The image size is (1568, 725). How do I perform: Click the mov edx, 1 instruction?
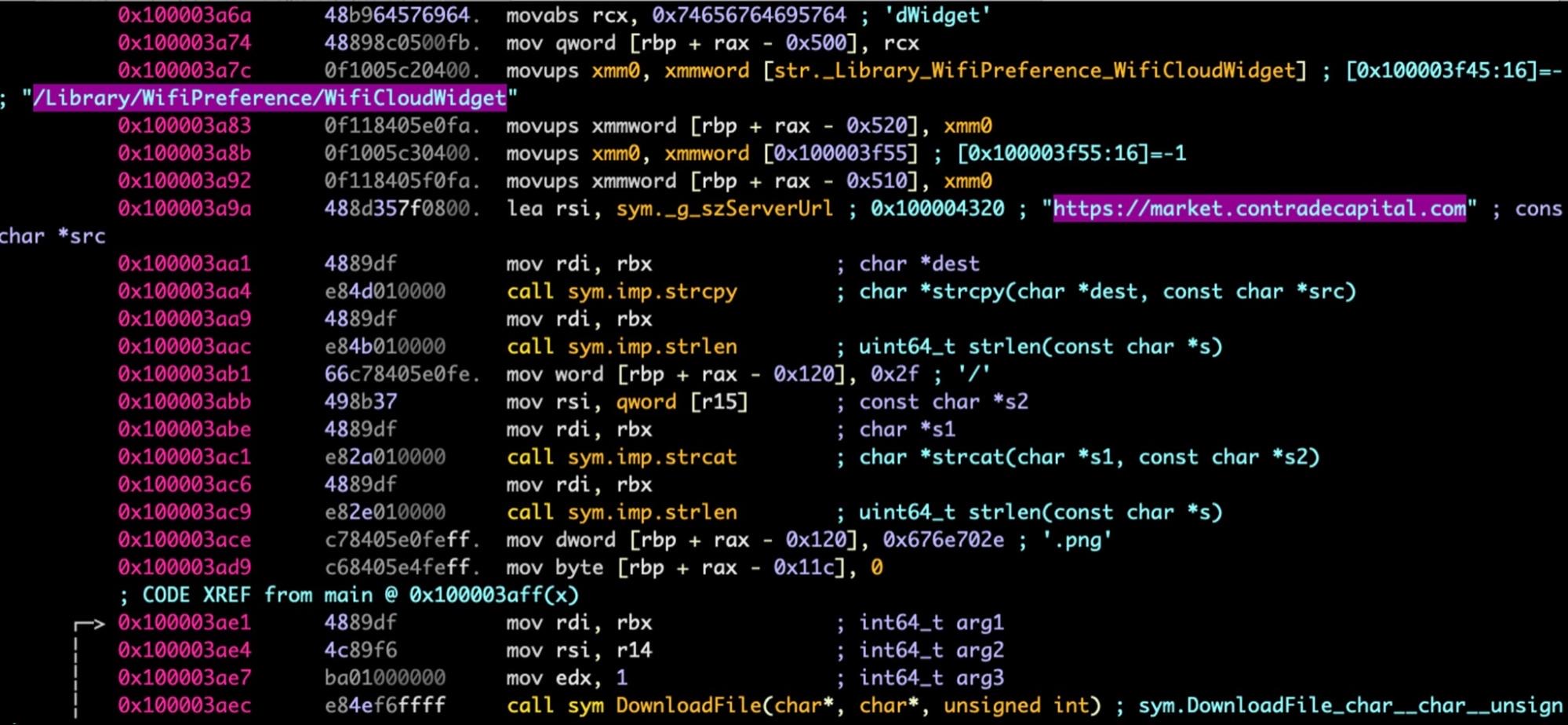coord(566,678)
